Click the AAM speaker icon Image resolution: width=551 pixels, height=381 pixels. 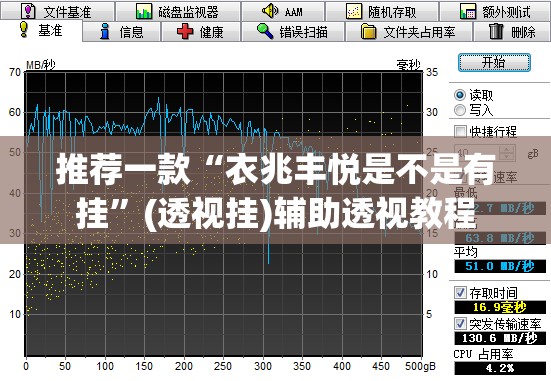click(x=270, y=11)
